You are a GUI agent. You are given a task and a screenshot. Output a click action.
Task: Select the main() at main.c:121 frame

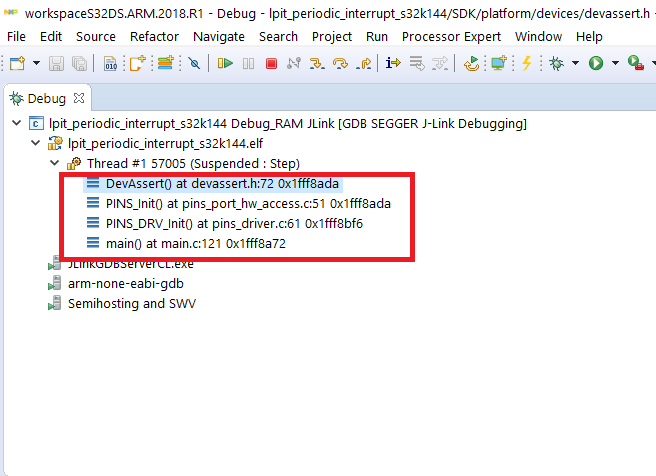(x=196, y=243)
